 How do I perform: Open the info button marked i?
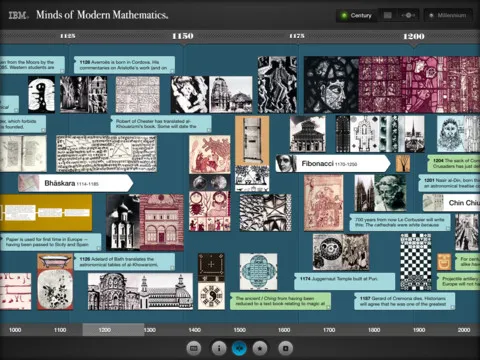[219, 348]
